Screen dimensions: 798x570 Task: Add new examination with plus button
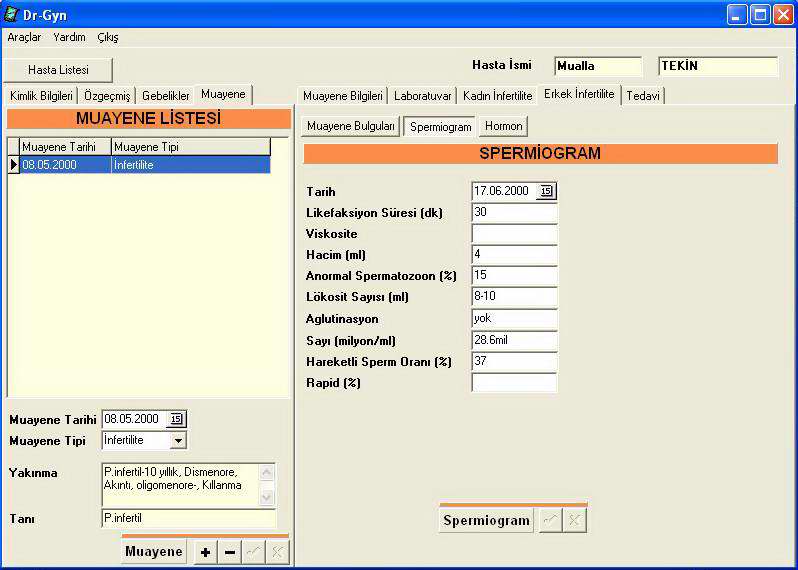205,552
